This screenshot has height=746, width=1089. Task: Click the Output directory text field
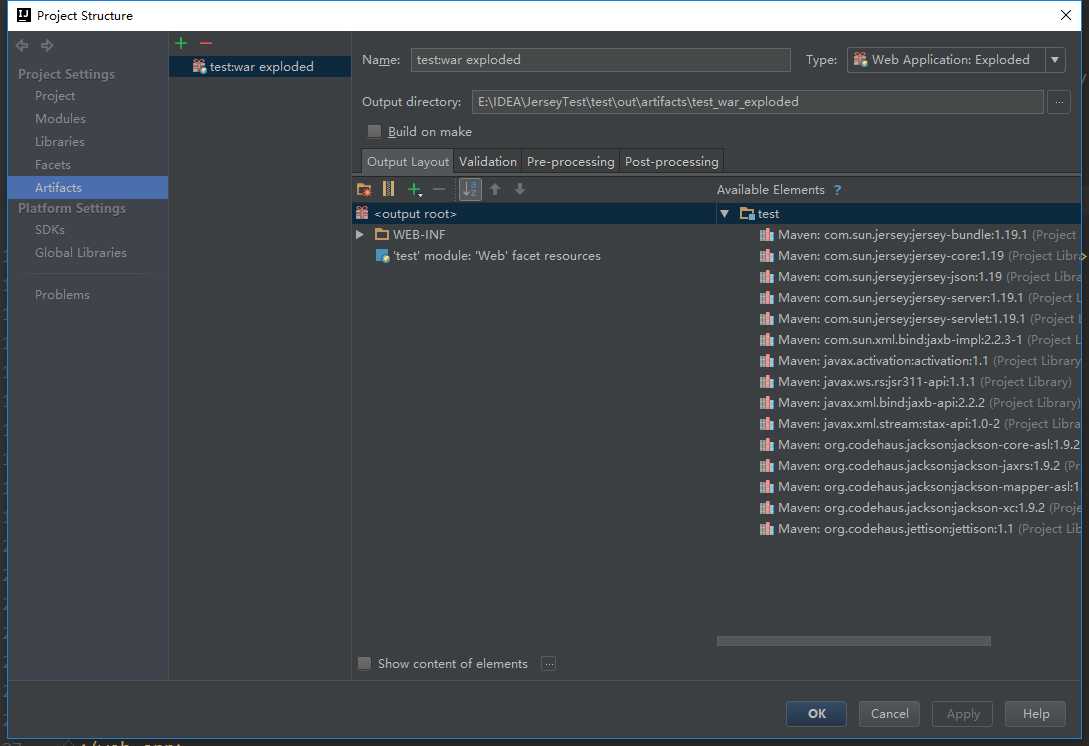coord(757,102)
